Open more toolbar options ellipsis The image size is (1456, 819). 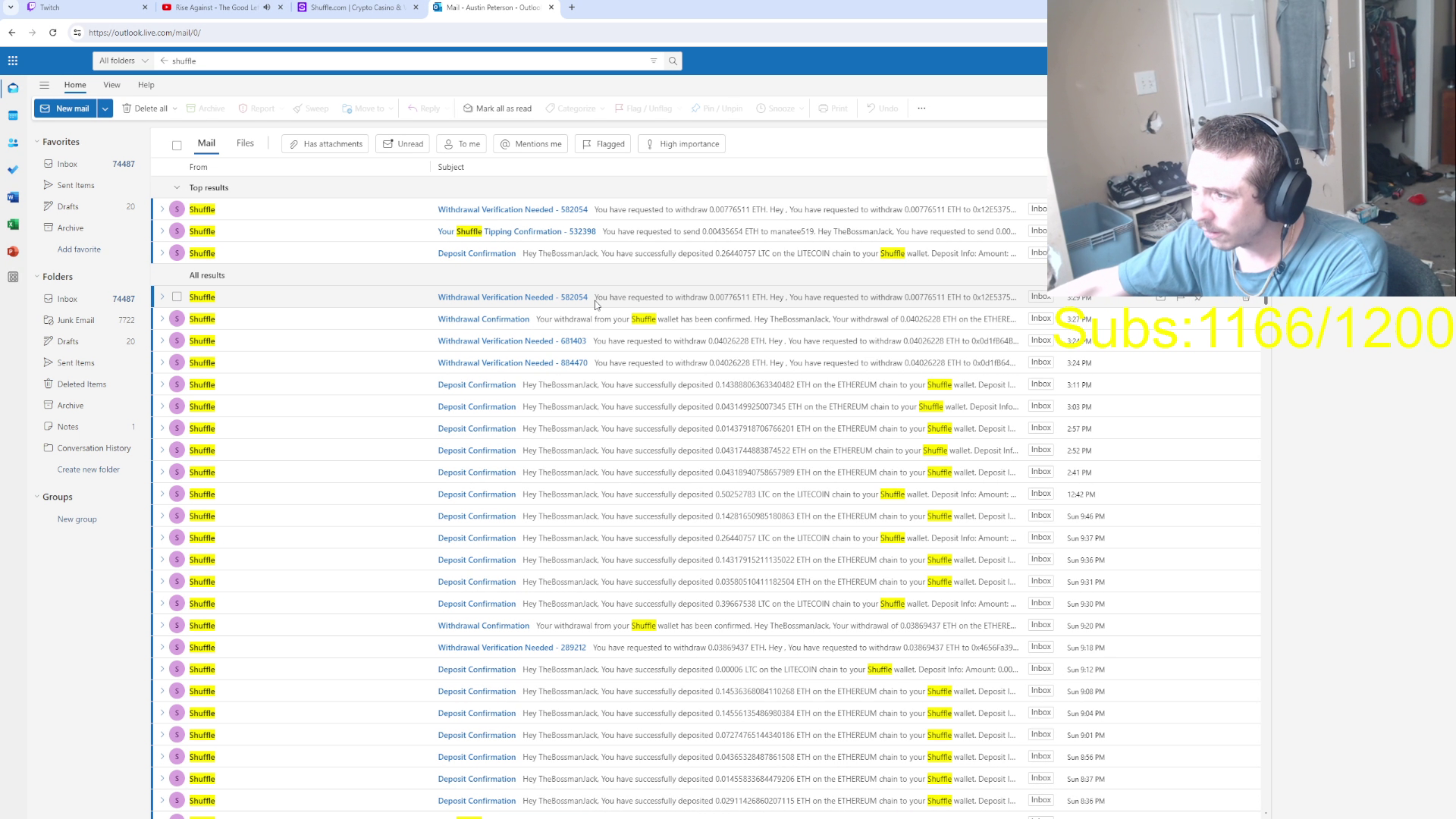[921, 108]
